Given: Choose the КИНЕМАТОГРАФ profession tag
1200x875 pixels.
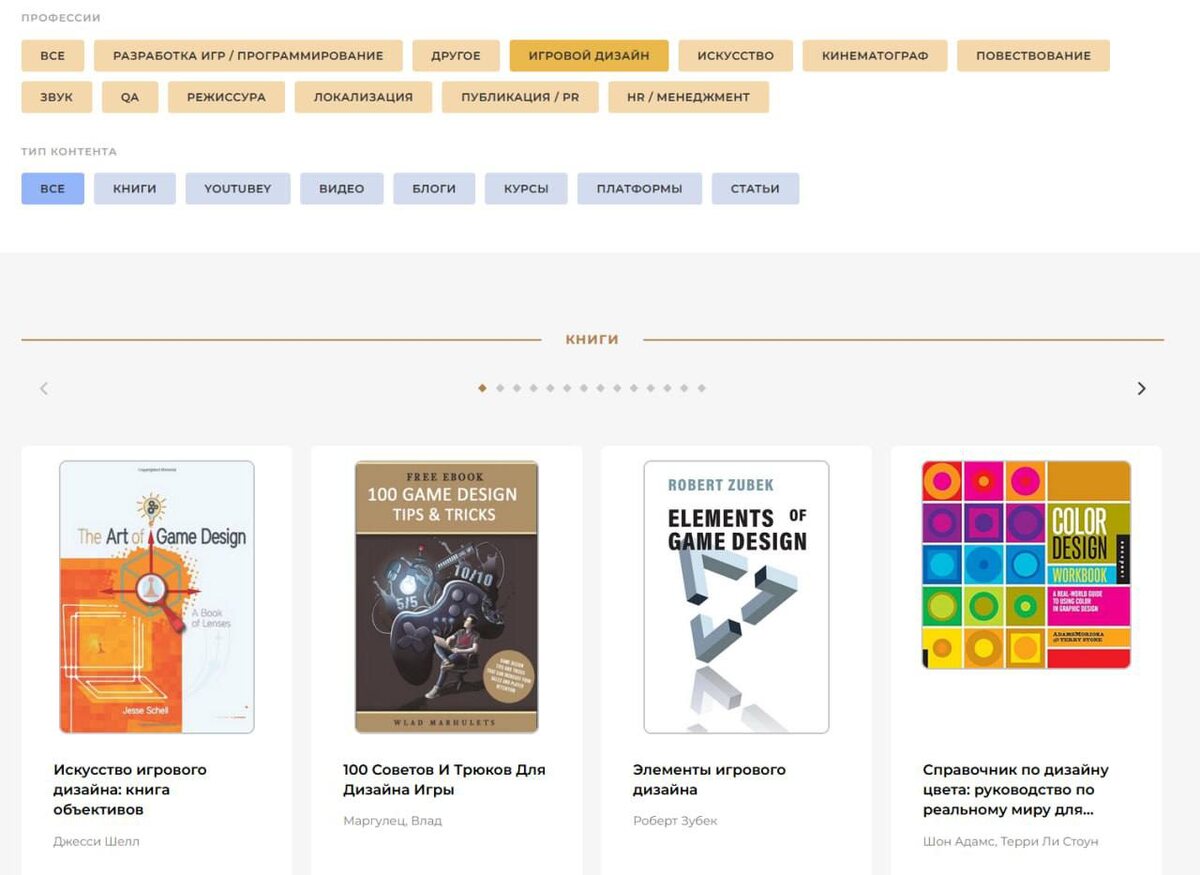Looking at the screenshot, I should 875,56.
